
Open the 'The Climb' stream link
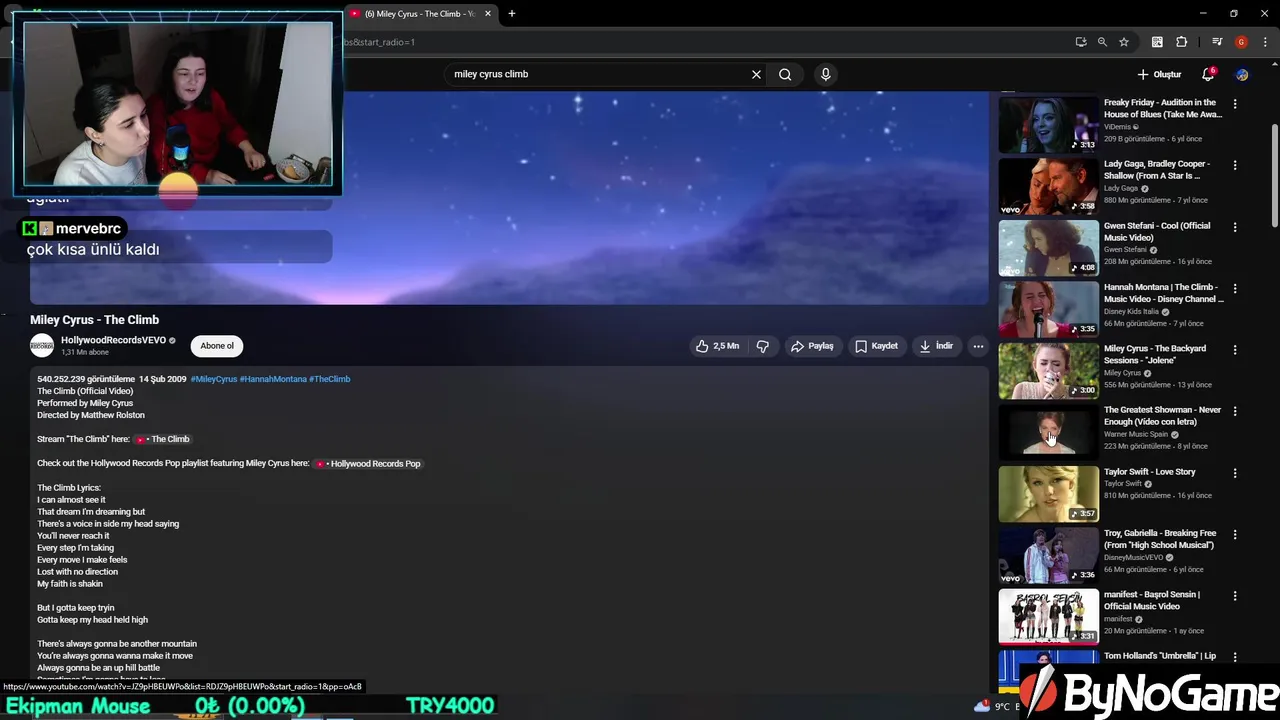coord(162,439)
